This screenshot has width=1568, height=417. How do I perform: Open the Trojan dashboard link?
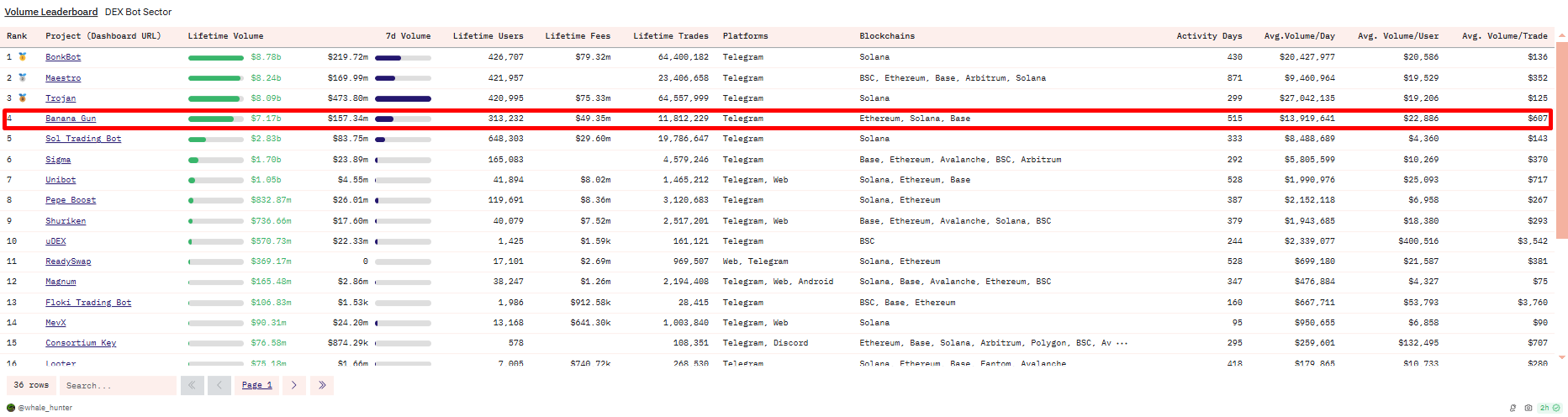(x=61, y=98)
